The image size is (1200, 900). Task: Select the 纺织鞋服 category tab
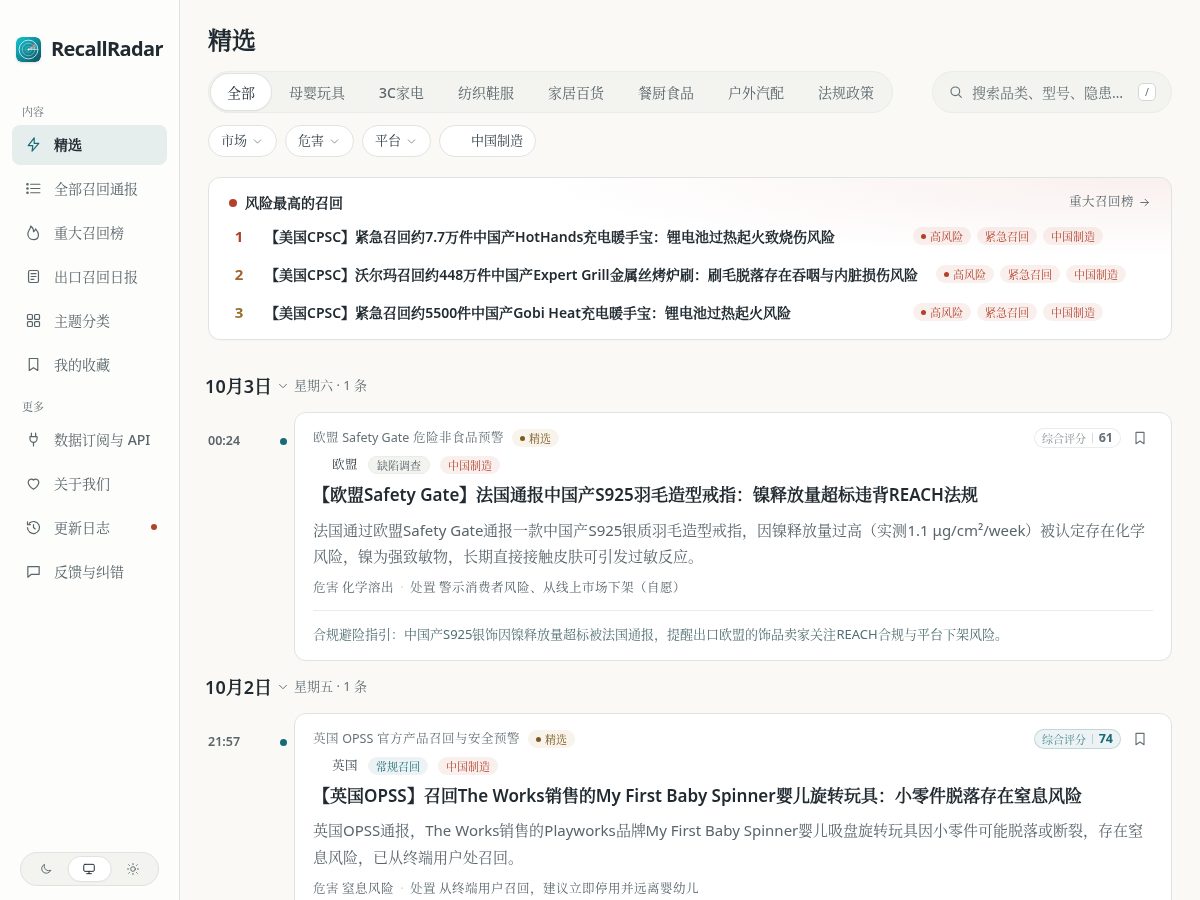(x=486, y=93)
